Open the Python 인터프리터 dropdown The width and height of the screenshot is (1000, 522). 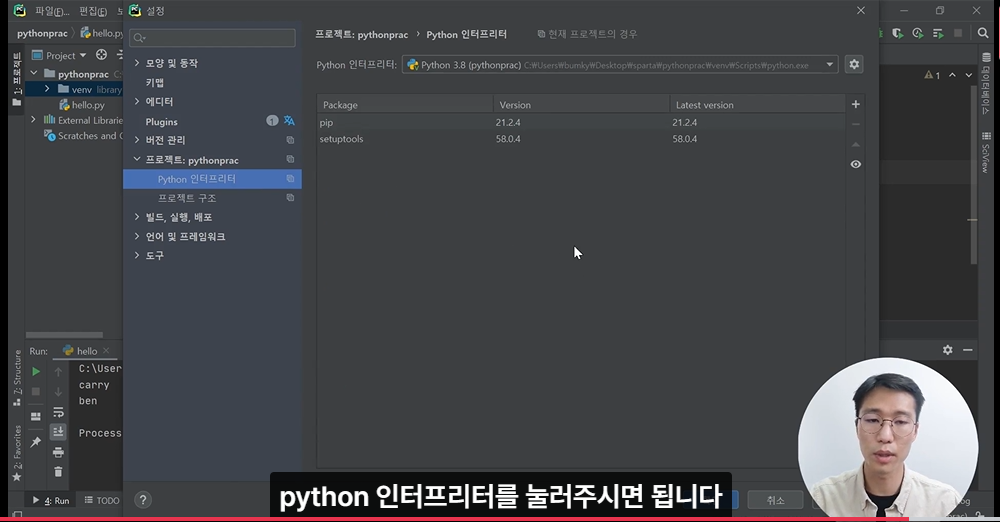coord(620,64)
